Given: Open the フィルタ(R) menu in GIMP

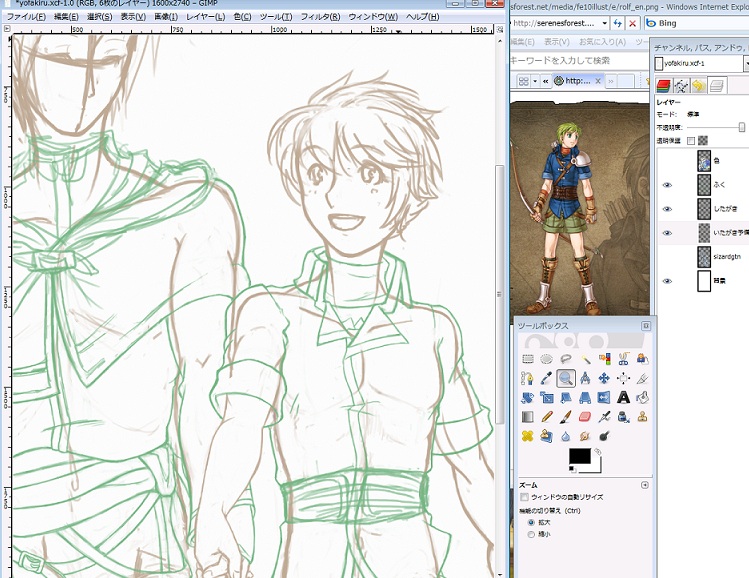Looking at the screenshot, I should tap(320, 17).
